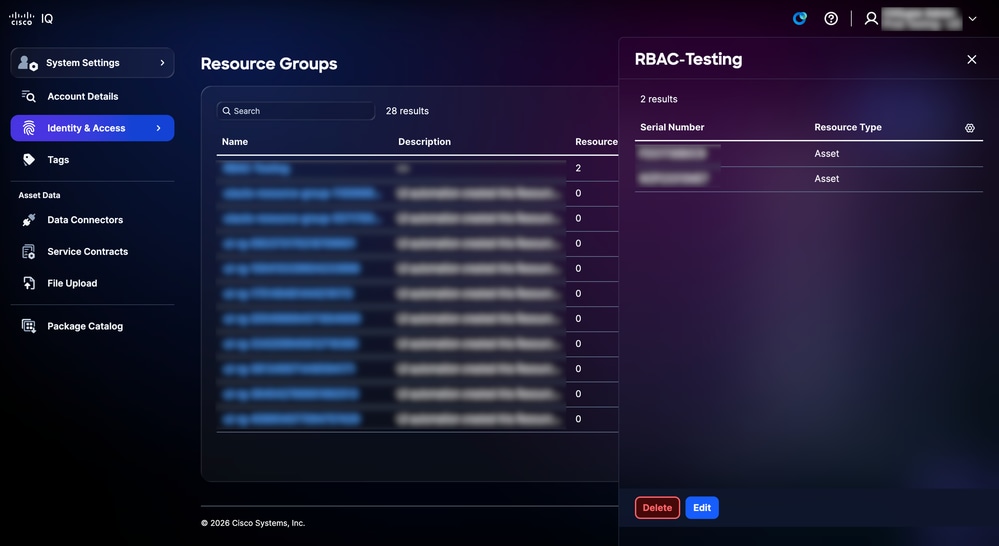Screen dimensions: 999x546
Task: Sort by Resource Type column
Action: point(848,127)
